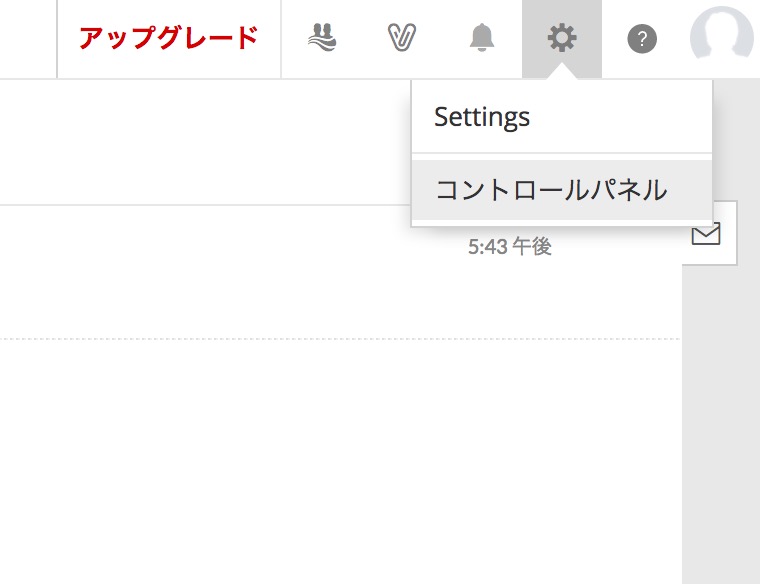This screenshot has height=584, width=760.
Task: Click the divider between Settings and コントロールパネル
Action: click(562, 157)
